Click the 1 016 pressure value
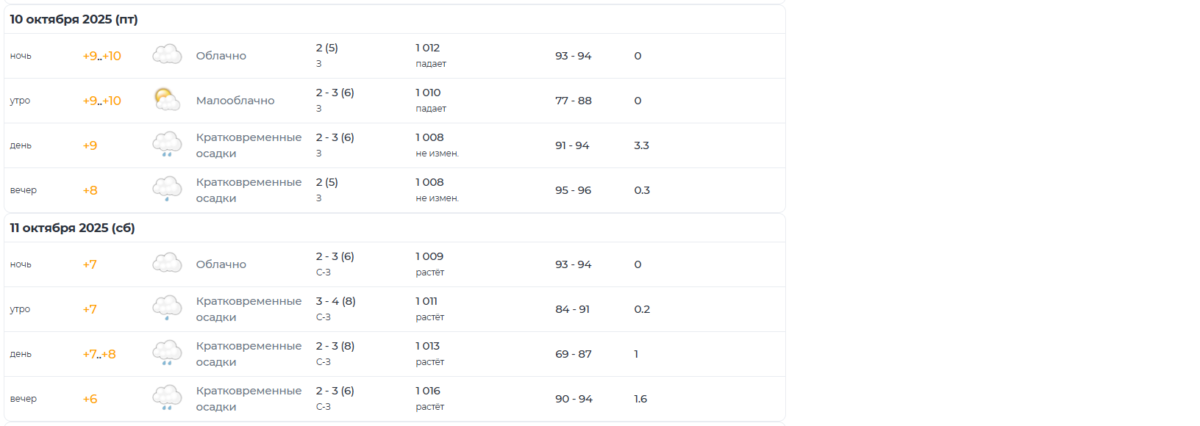Screen dimensions: 1200x426 428,391
